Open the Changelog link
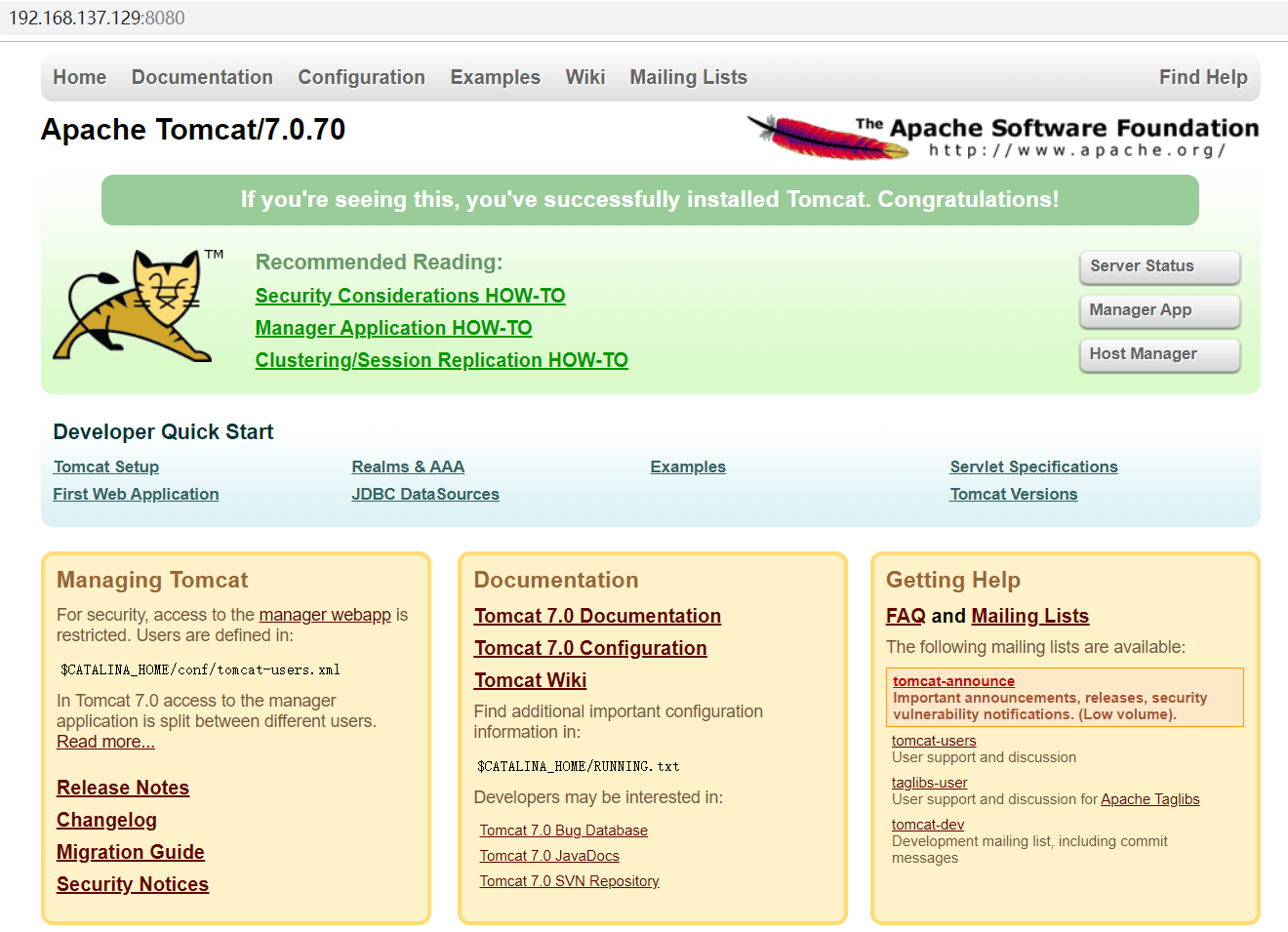 pyautogui.click(x=106, y=820)
